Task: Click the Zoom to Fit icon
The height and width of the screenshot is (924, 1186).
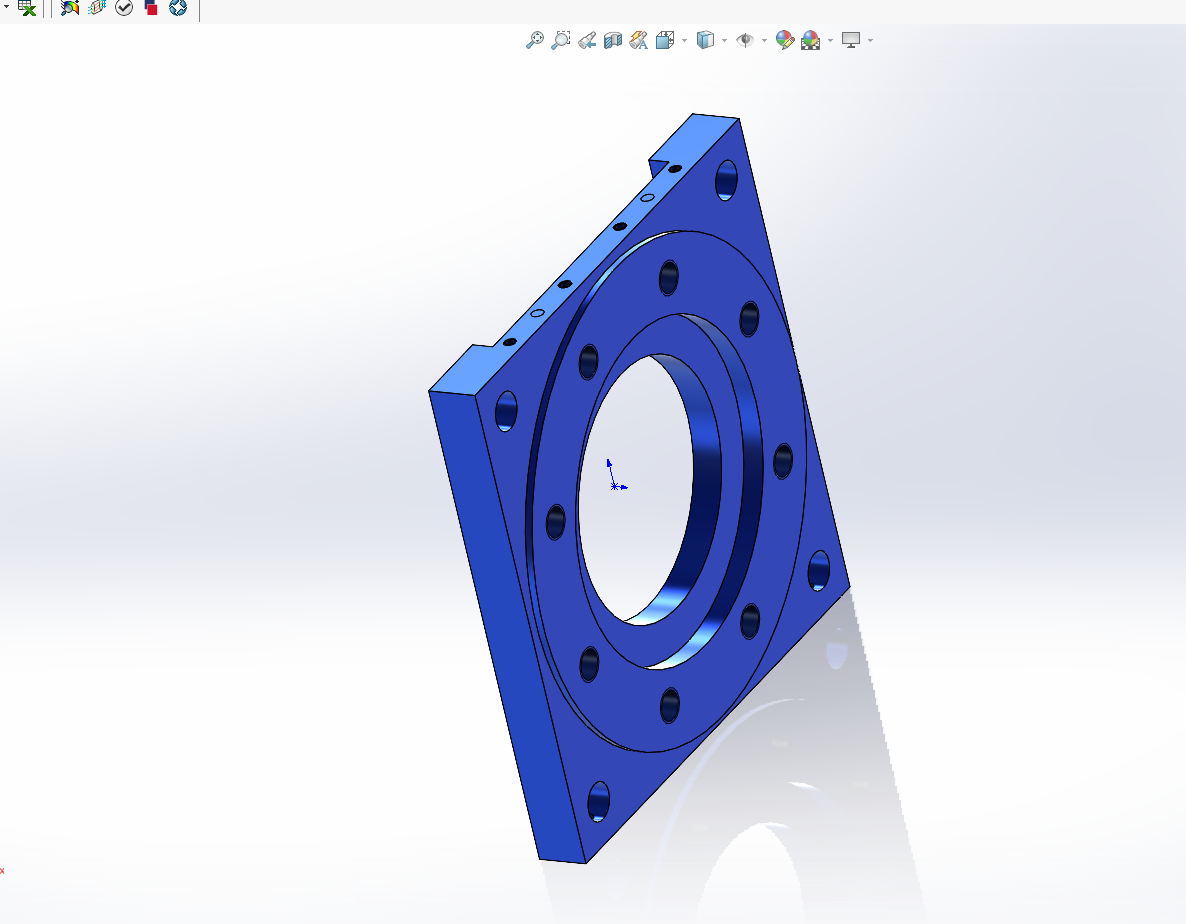Action: pyautogui.click(x=535, y=40)
